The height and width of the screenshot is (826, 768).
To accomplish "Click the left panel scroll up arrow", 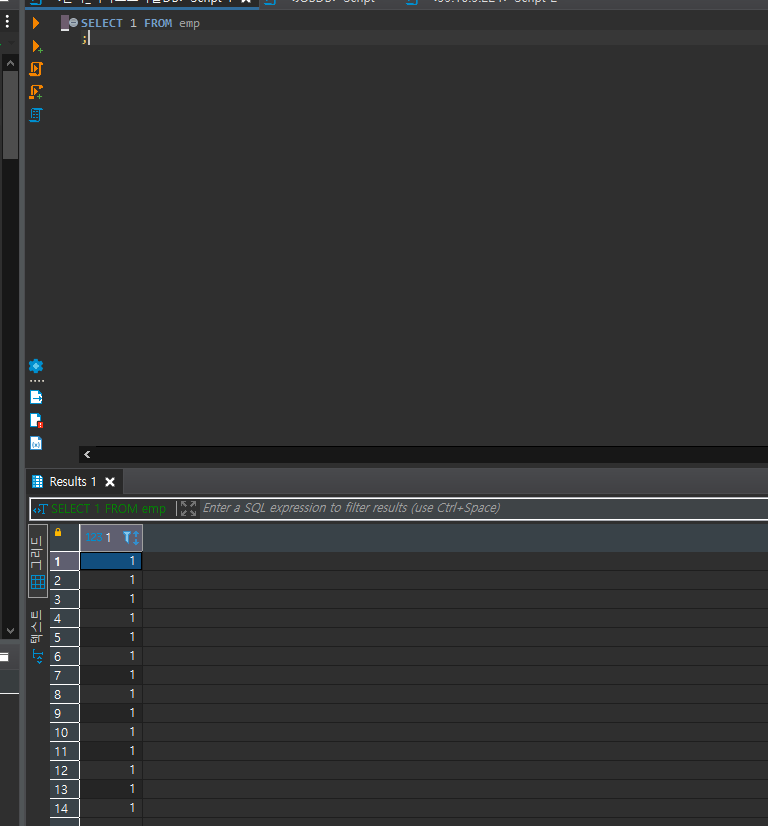I will [x=10, y=63].
